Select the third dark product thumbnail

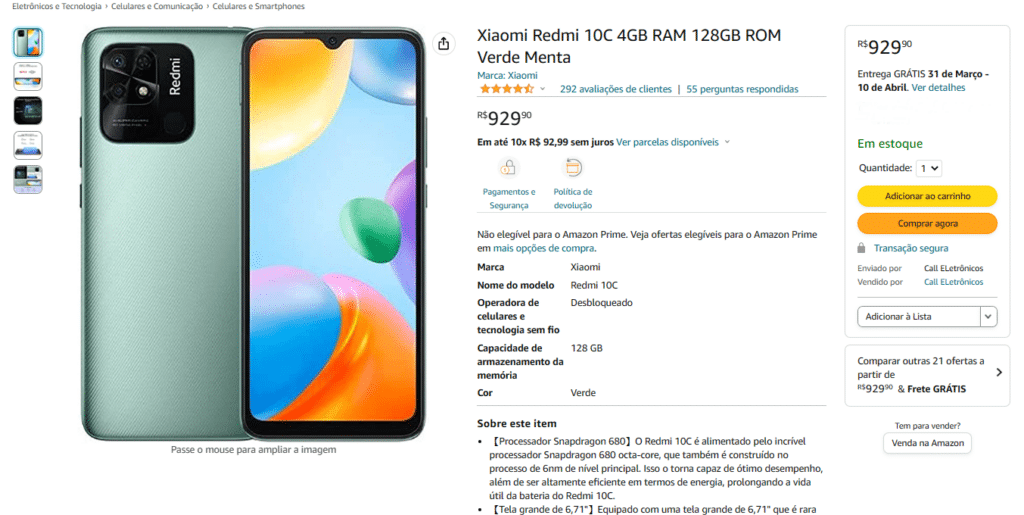[x=28, y=110]
